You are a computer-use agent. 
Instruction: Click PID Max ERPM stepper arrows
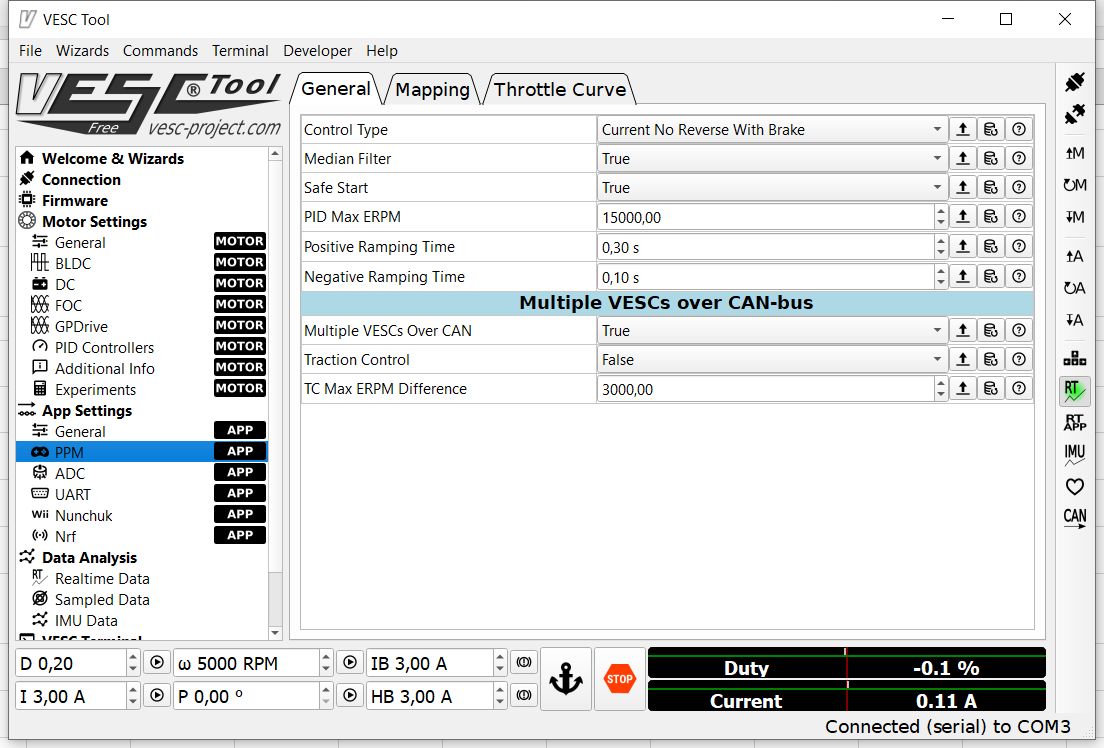(x=941, y=217)
